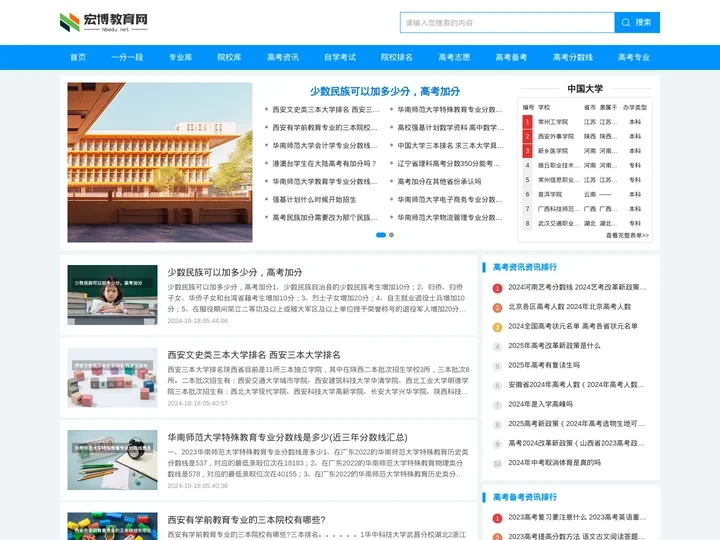Viewport: 720px width, 540px height.
Task: Open 2023高考复习要注意什么 link
Action: click(x=577, y=517)
